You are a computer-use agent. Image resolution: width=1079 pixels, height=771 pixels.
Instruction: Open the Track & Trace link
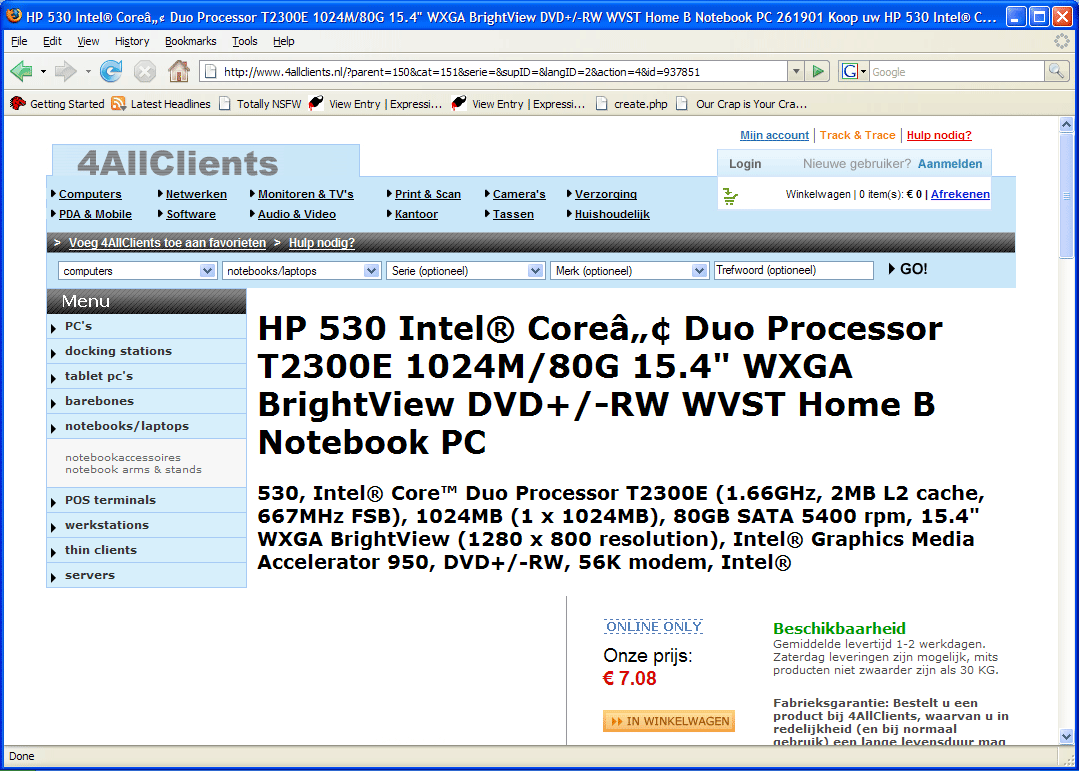[x=857, y=135]
